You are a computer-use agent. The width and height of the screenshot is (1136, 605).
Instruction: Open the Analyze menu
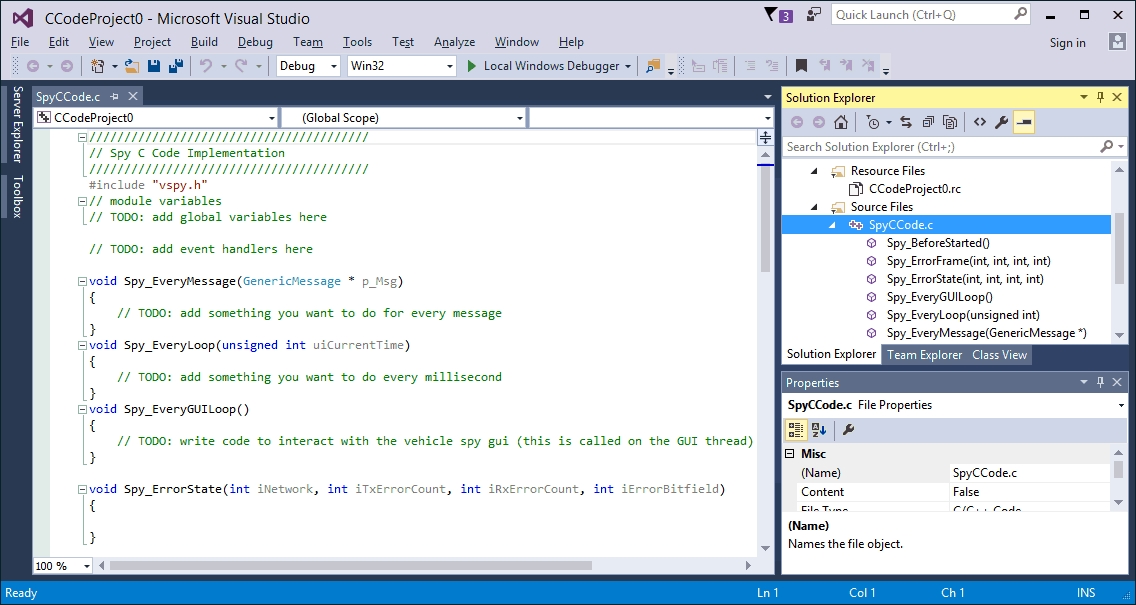[454, 42]
